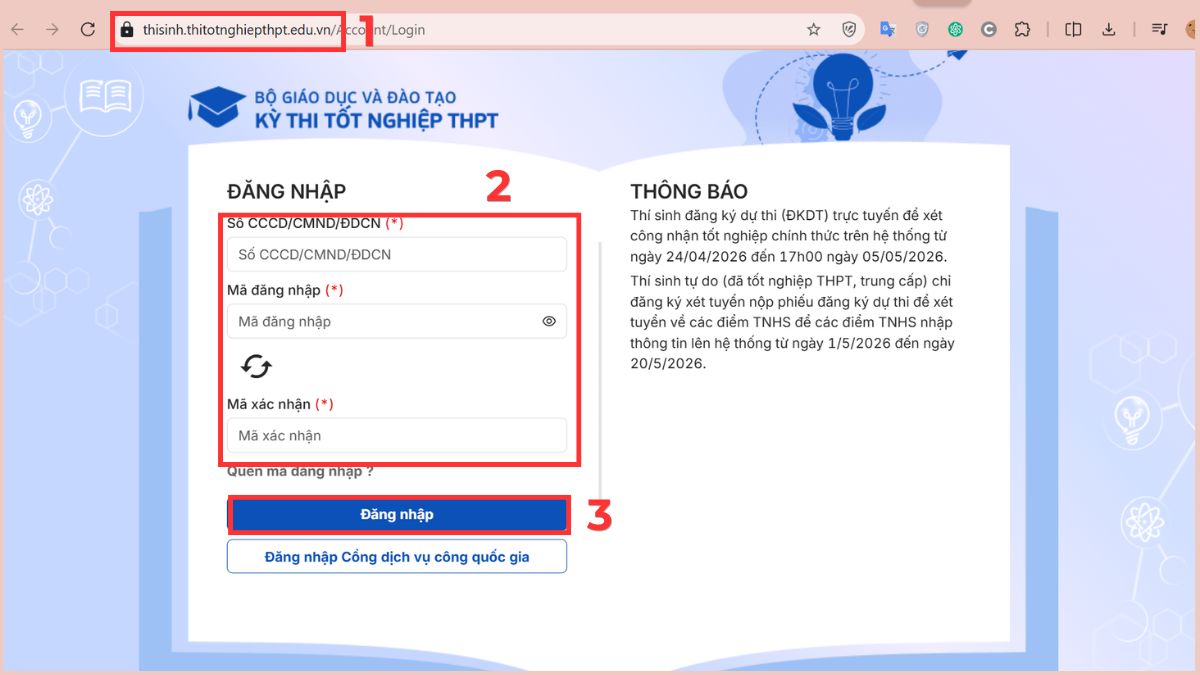Click the browser forward arrow

click(x=52, y=30)
